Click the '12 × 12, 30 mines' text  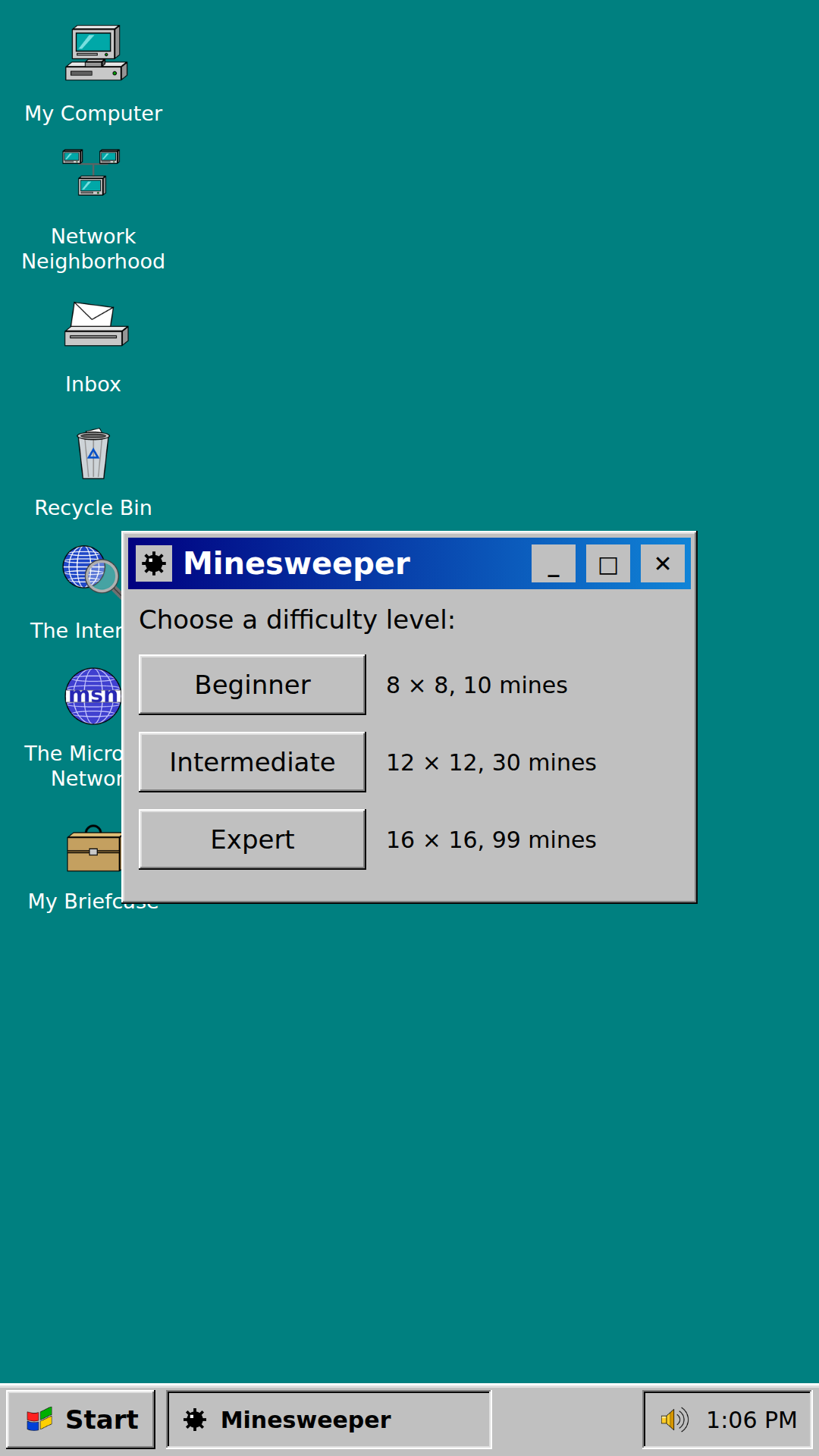(491, 762)
